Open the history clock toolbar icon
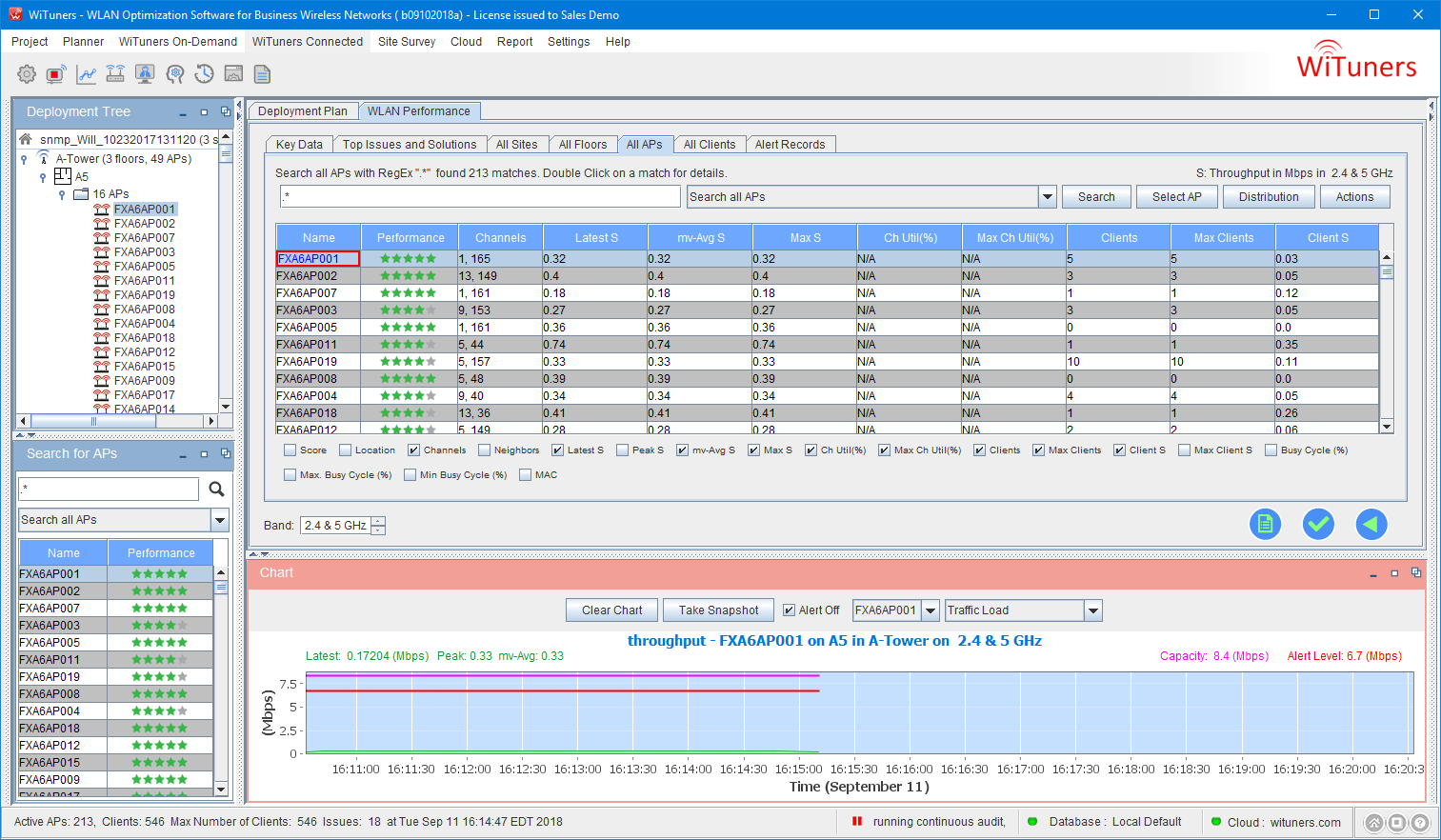The width and height of the screenshot is (1441, 840). coord(204,74)
